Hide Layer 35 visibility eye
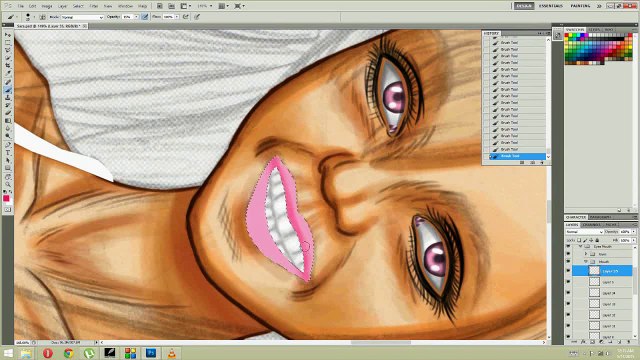Viewport: 640px width, 360px height. pyautogui.click(x=568, y=271)
